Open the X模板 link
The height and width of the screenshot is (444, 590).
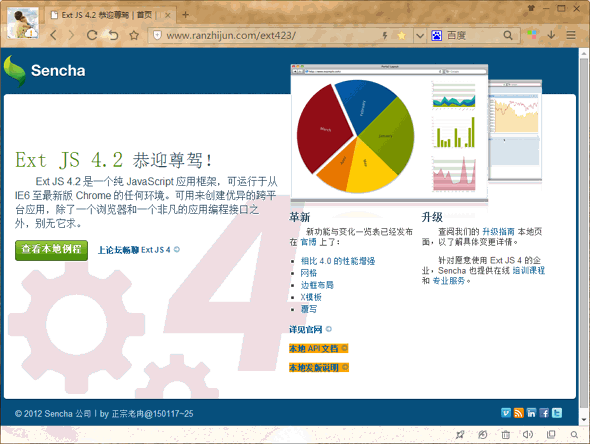(311, 297)
